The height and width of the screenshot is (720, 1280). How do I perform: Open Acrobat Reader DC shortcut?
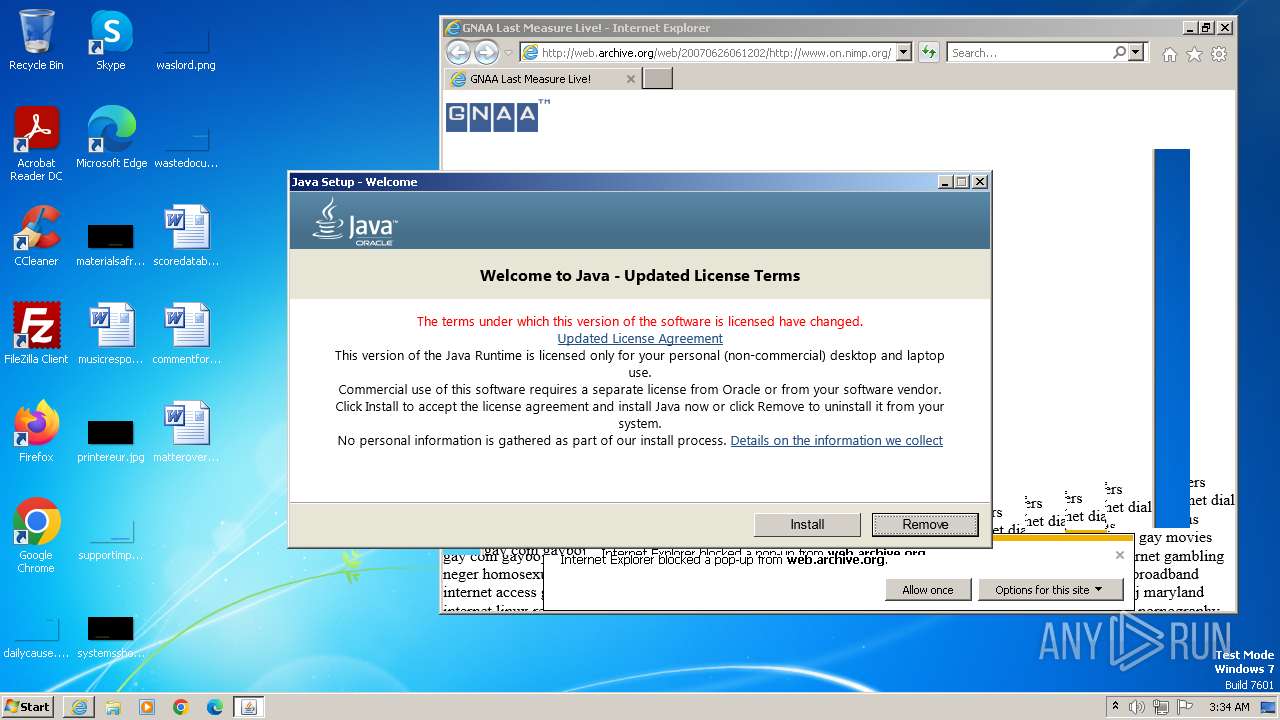click(36, 144)
